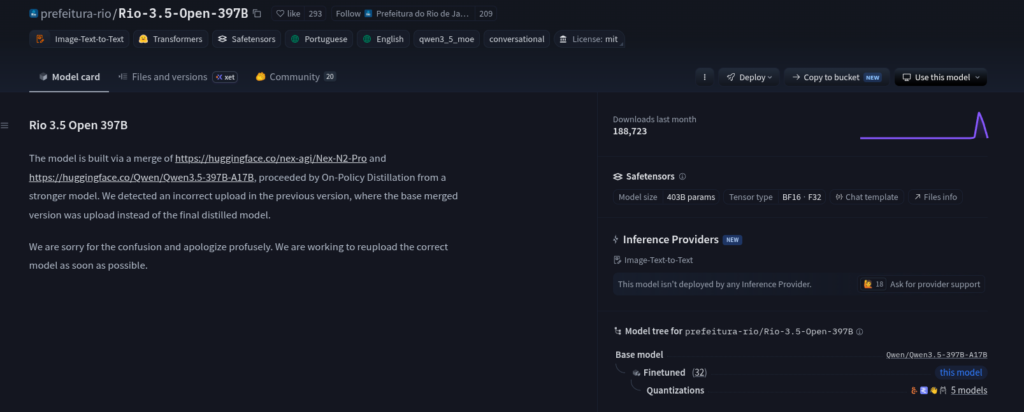The width and height of the screenshot is (1024, 412).
Task: Click the 403B params model size value
Action: pyautogui.click(x=690, y=197)
